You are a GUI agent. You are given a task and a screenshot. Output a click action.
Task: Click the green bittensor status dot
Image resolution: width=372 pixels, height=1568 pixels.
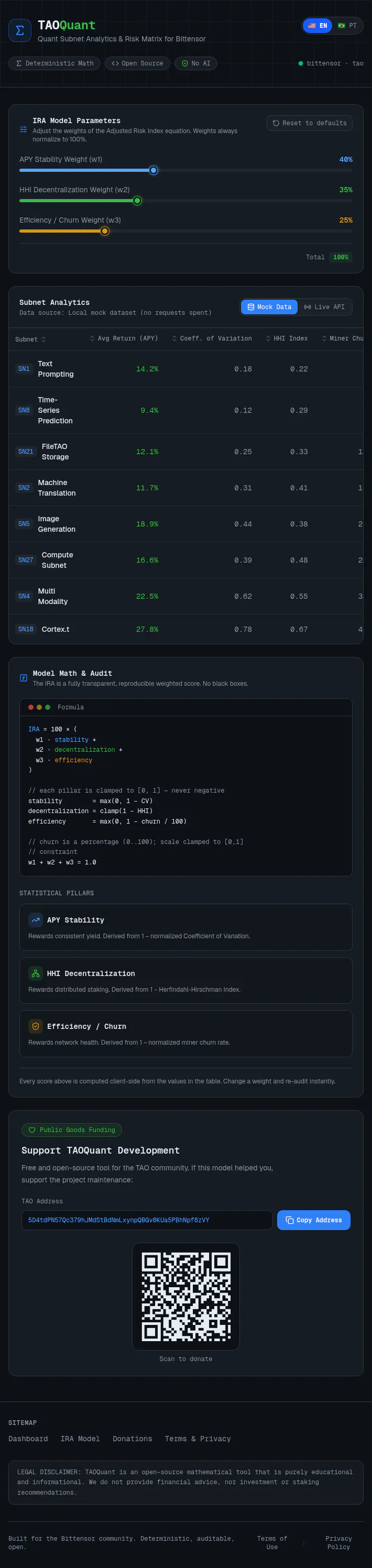(301, 63)
